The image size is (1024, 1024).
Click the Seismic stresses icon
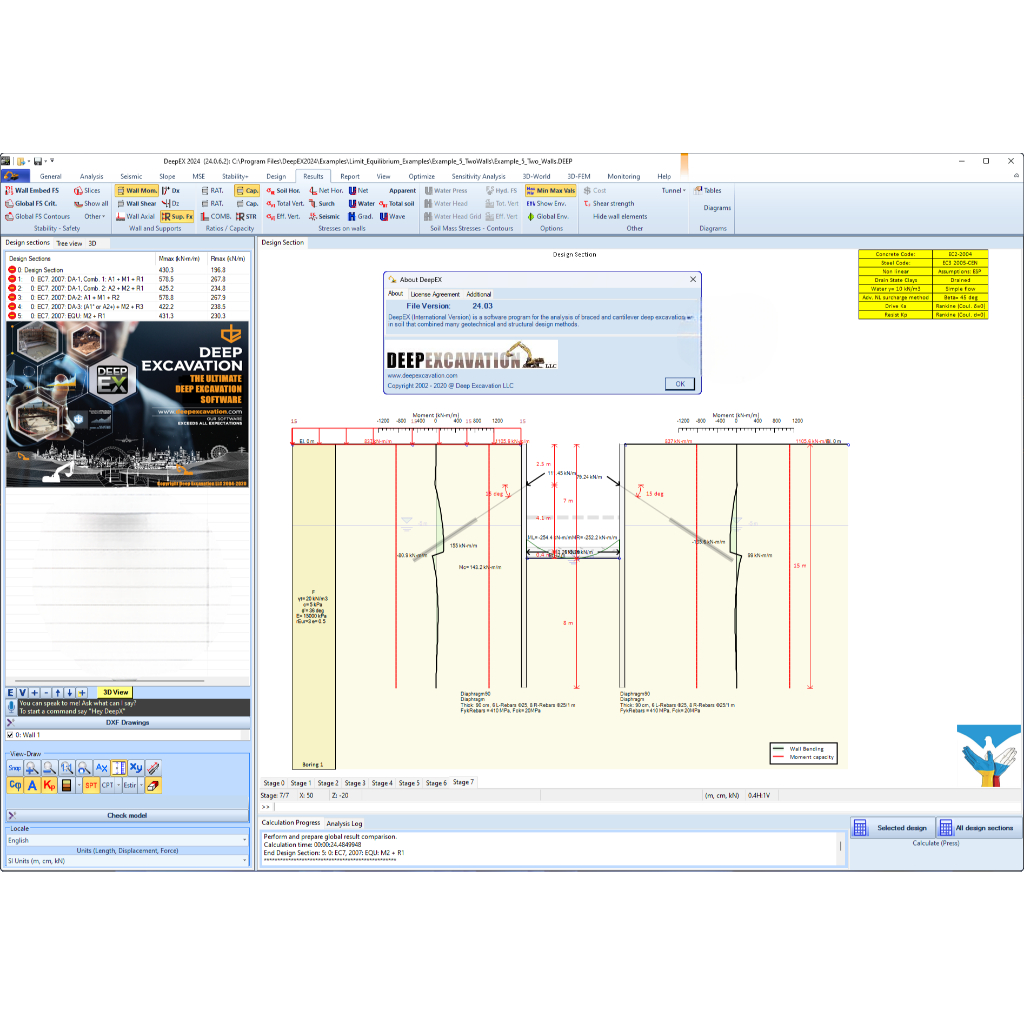pyautogui.click(x=320, y=215)
